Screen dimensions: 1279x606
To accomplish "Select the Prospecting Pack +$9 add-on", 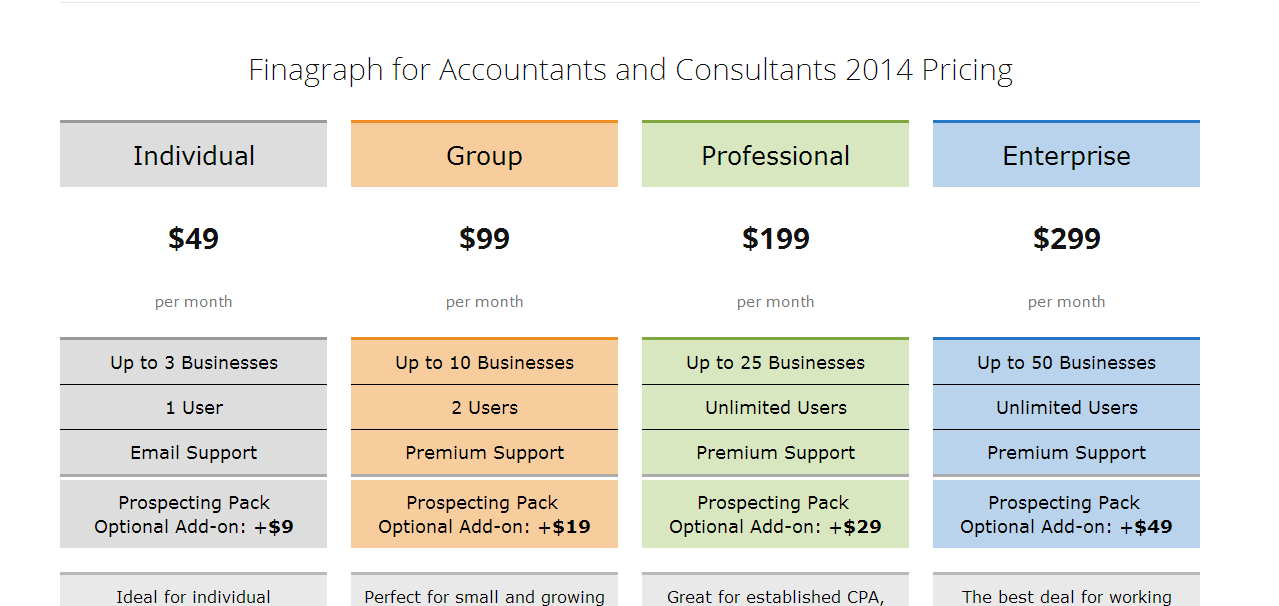I will [193, 514].
